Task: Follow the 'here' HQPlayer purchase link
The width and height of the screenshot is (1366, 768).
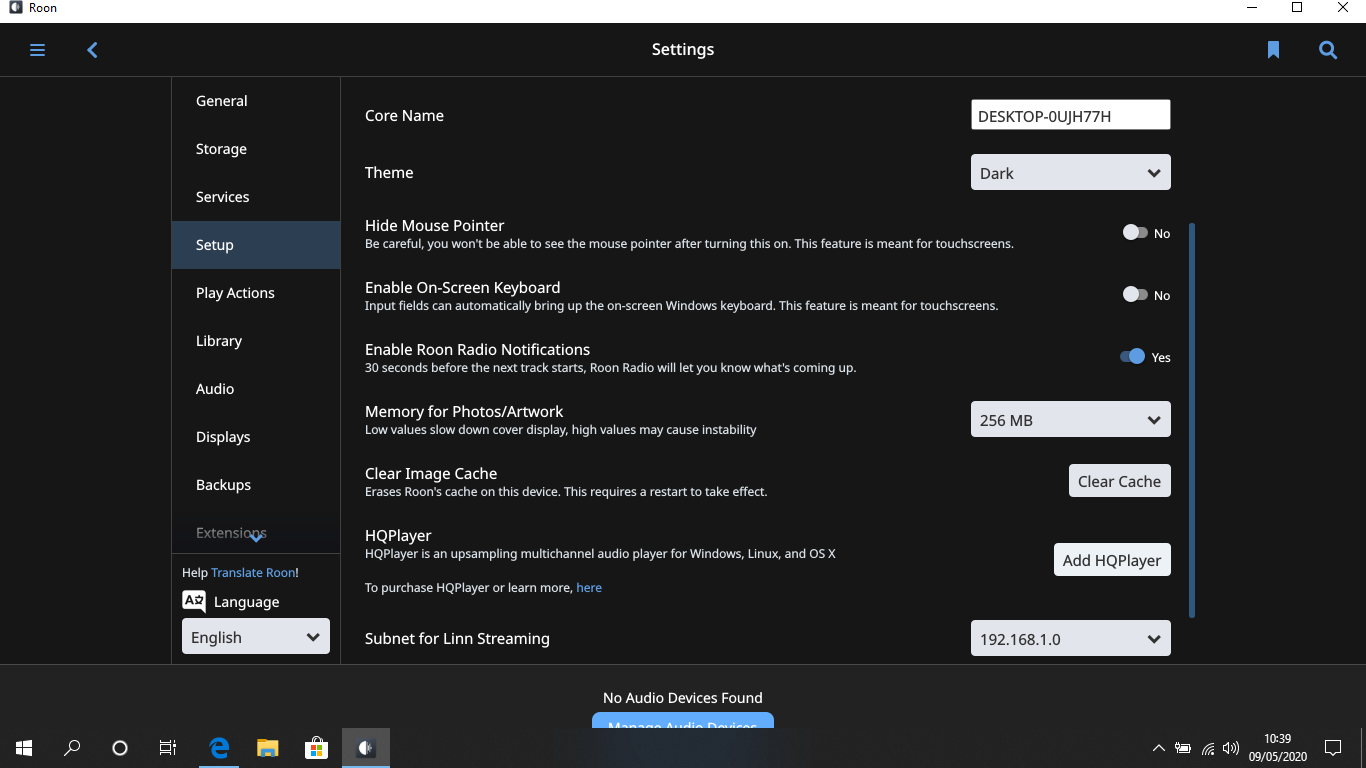Action: 589,588
